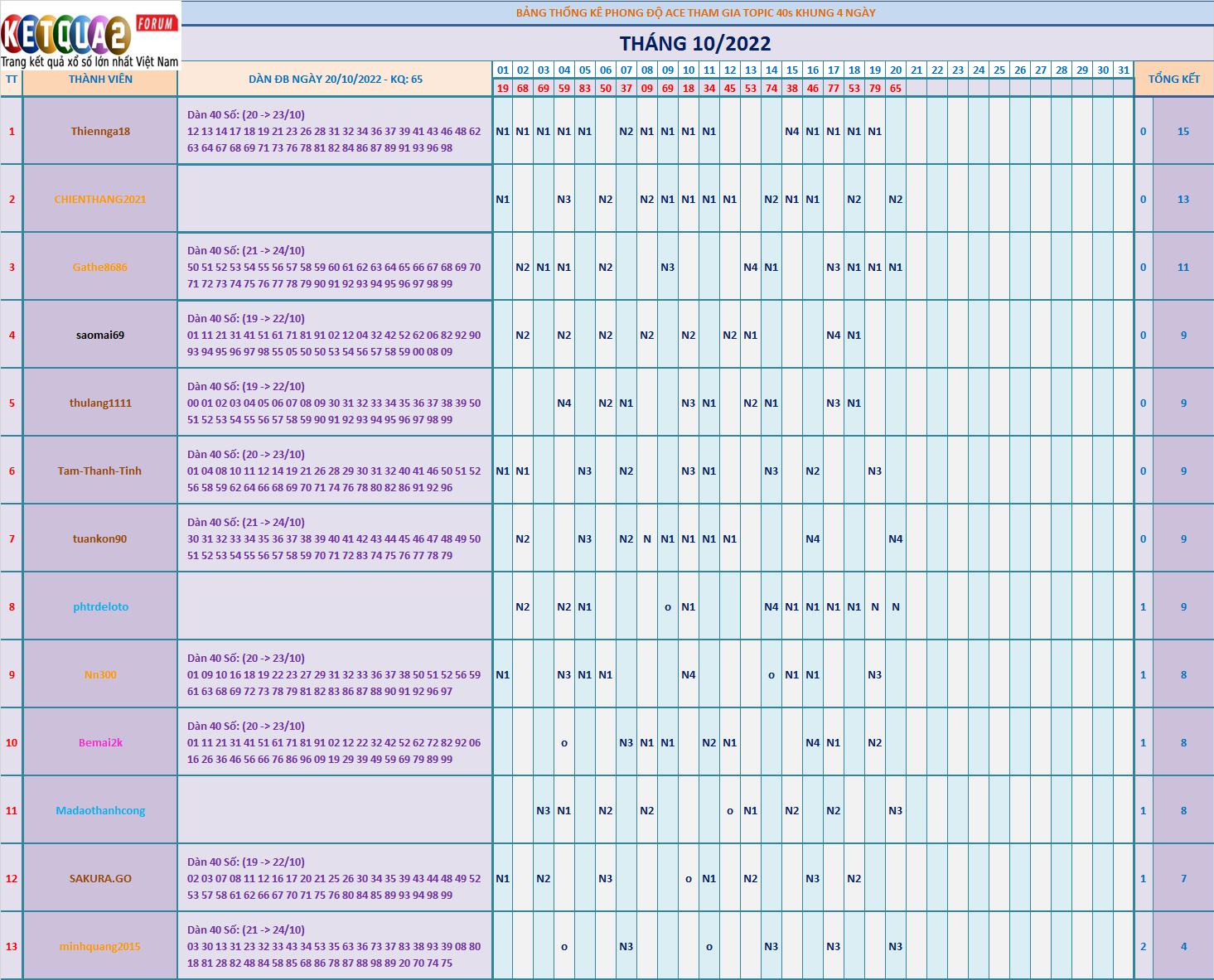
Task: Select the title 'BẢNG THỐNG KÊ PHONG ĐỘ ACE' banner
Action: [x=696, y=12]
